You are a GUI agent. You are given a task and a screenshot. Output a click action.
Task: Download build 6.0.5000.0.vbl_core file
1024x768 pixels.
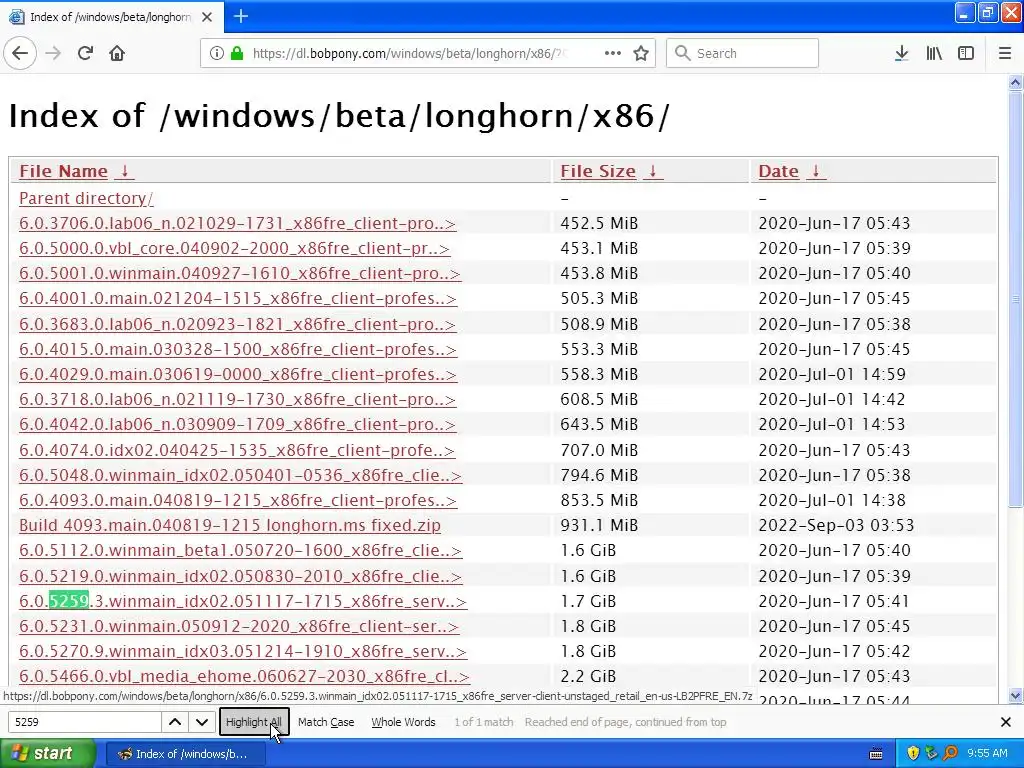[x=234, y=248]
